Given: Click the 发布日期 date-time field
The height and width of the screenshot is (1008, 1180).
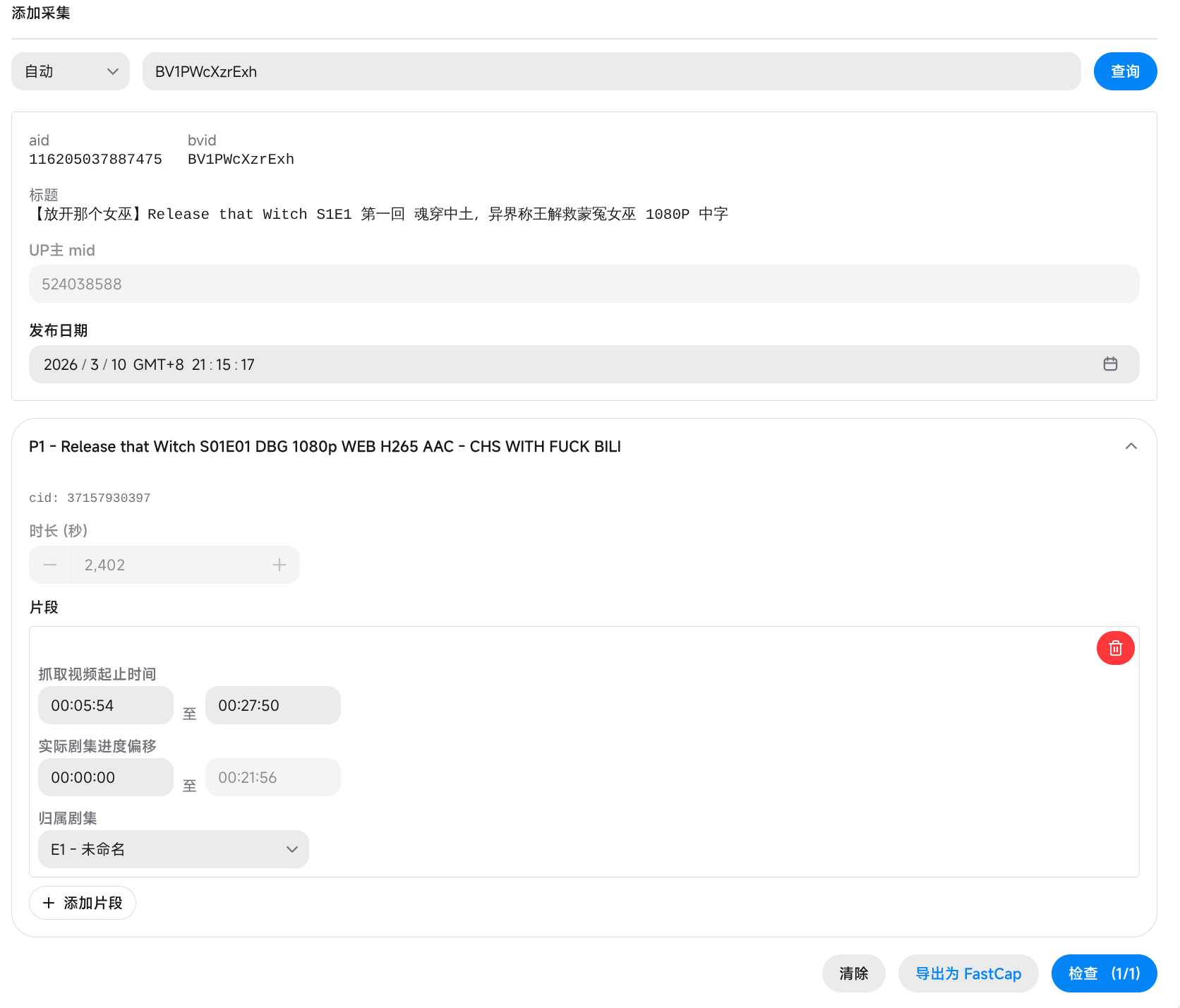Looking at the screenshot, I should [565, 364].
